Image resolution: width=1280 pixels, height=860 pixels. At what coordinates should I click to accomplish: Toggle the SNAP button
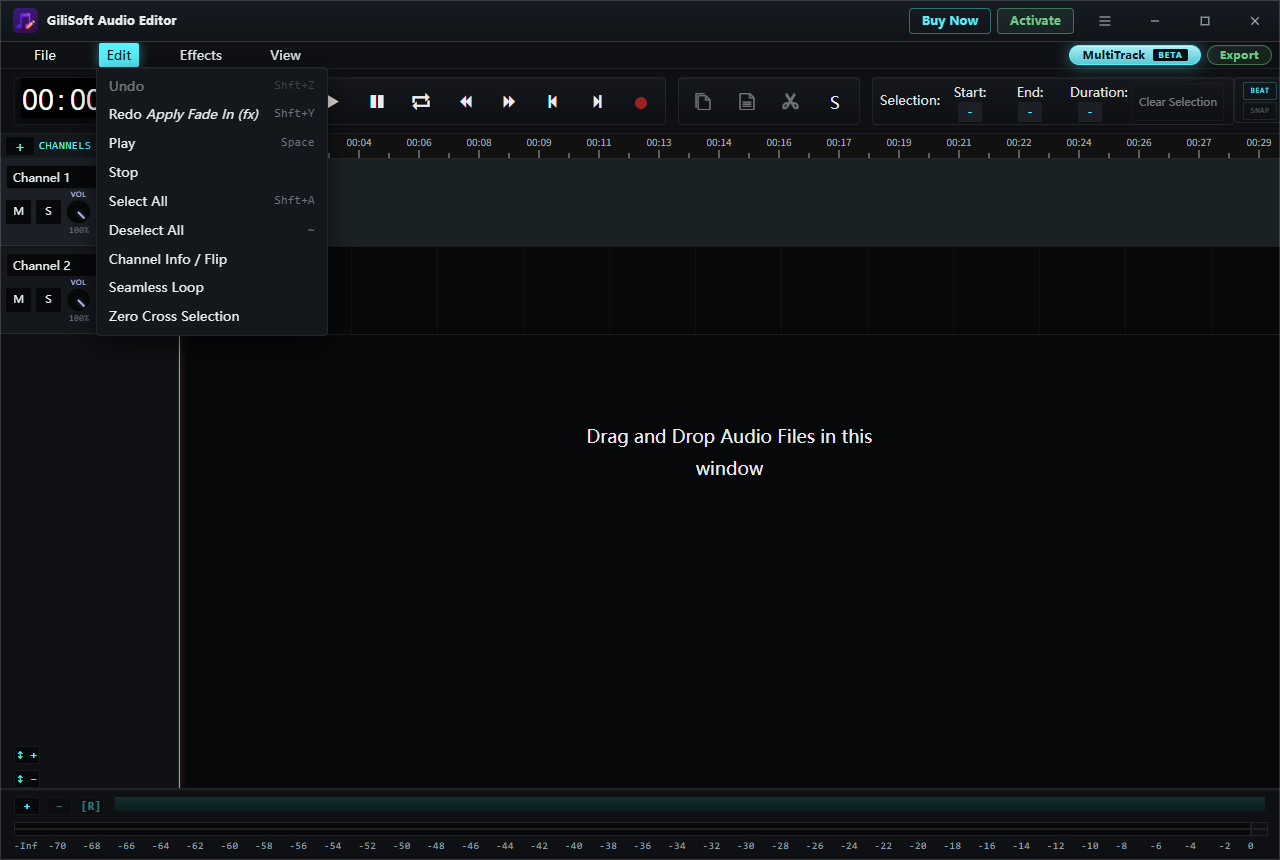click(1260, 110)
